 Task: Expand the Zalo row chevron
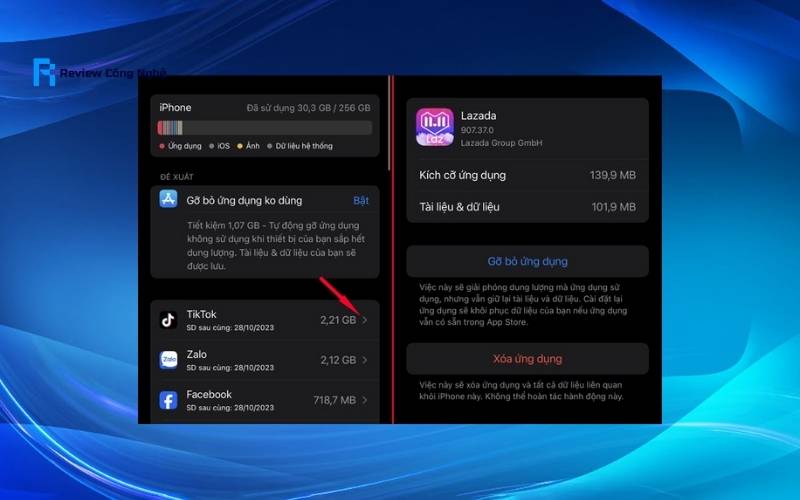[365, 360]
